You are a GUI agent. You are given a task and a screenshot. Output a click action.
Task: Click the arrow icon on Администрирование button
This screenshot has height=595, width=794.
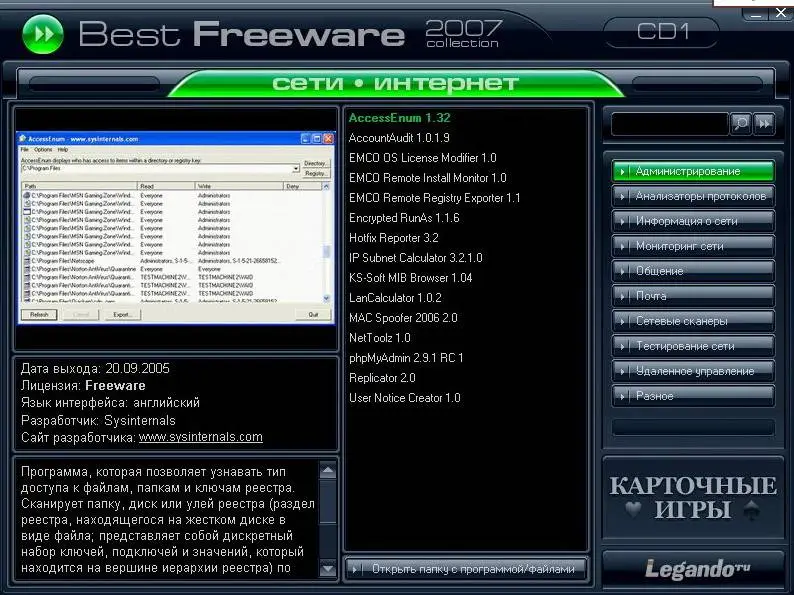pyautogui.click(x=622, y=172)
